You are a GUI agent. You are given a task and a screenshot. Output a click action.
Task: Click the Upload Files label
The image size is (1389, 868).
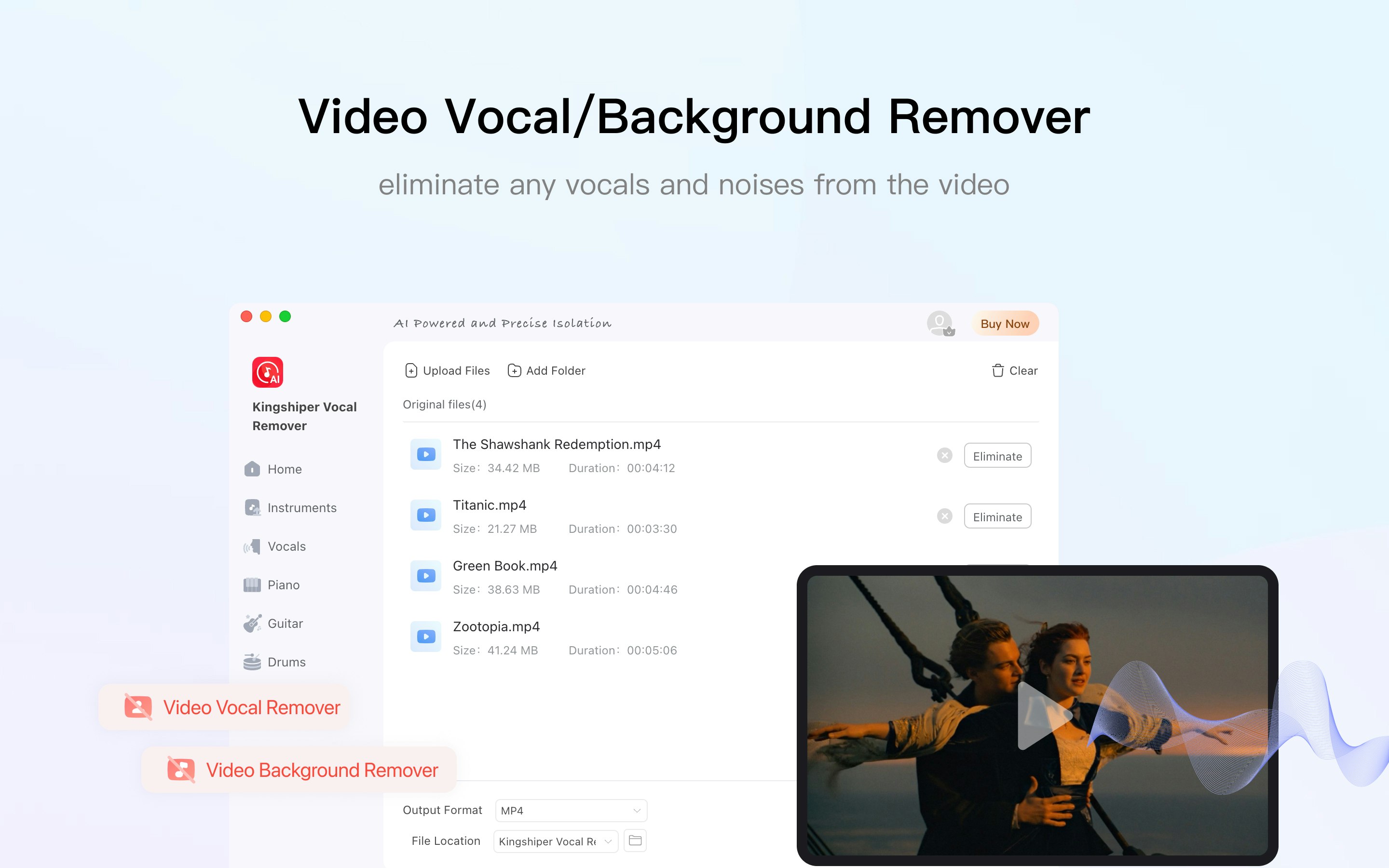pyautogui.click(x=456, y=370)
